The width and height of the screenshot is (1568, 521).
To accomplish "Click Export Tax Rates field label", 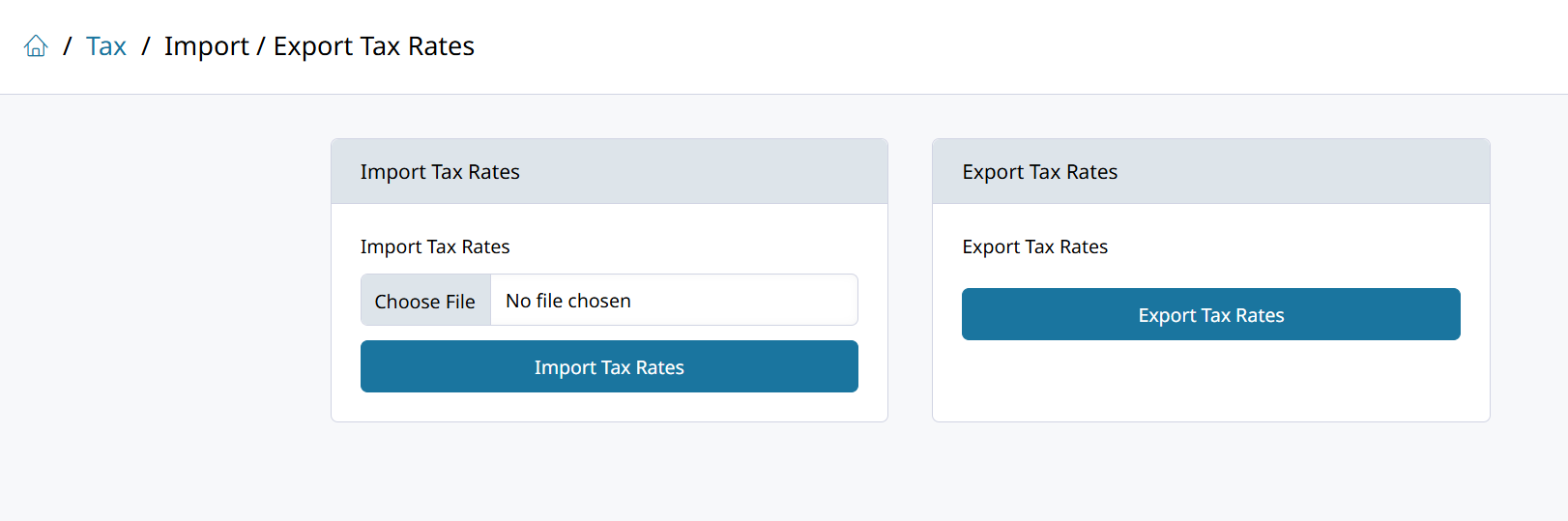I will (x=1034, y=246).
